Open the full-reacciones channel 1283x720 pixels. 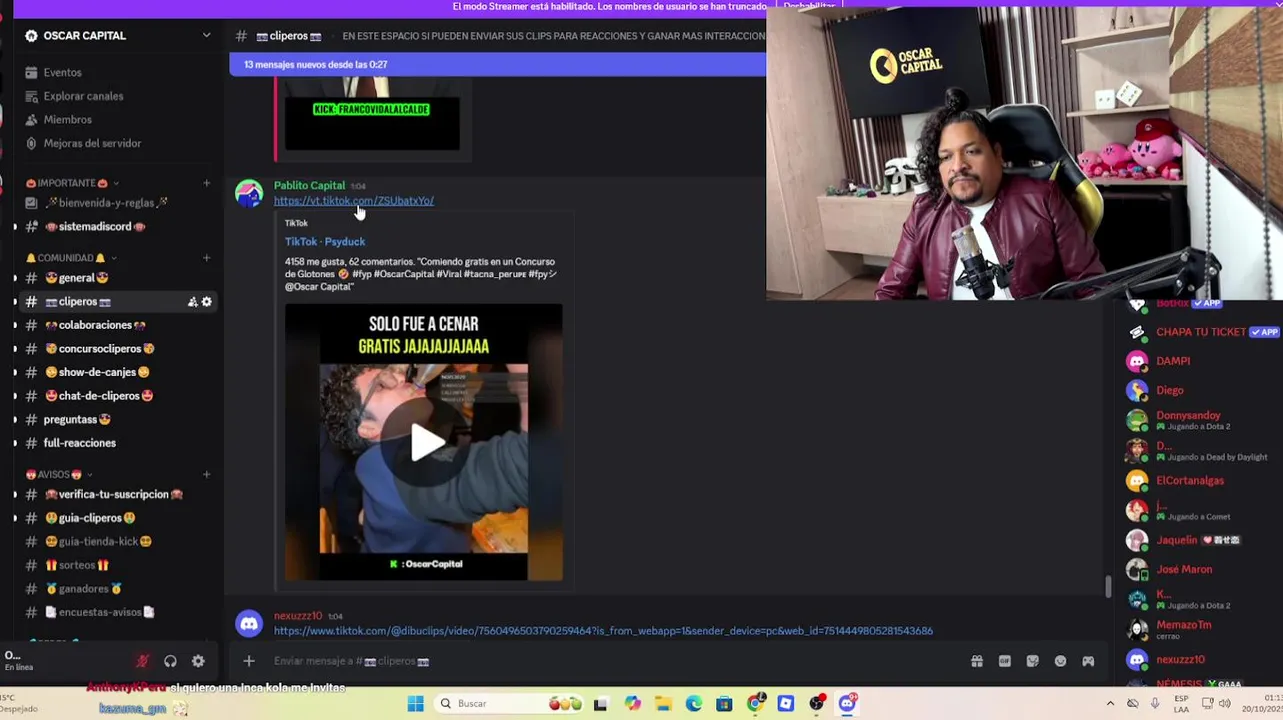click(x=80, y=443)
